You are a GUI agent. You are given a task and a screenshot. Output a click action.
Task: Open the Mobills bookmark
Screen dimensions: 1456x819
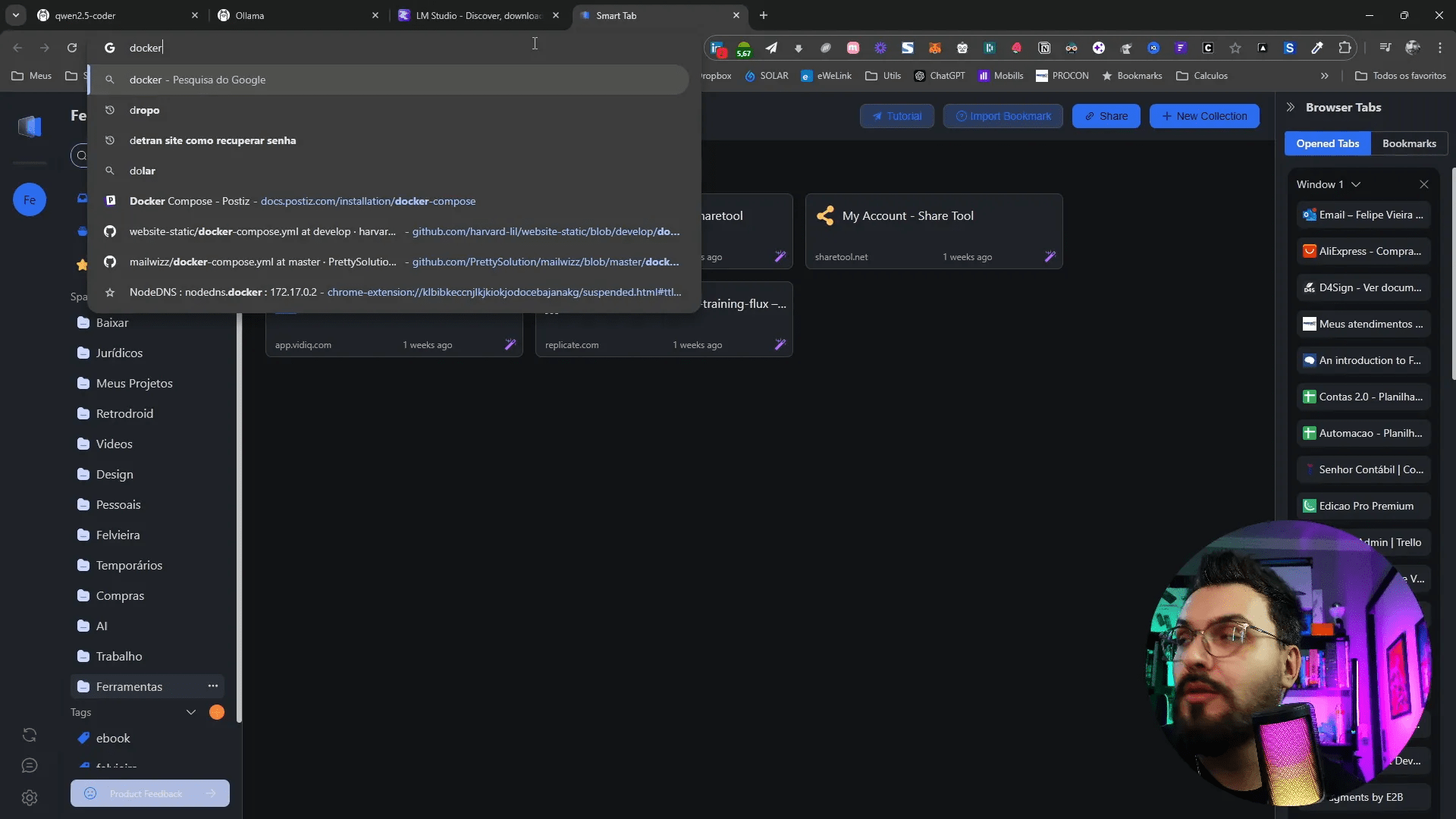[1000, 76]
